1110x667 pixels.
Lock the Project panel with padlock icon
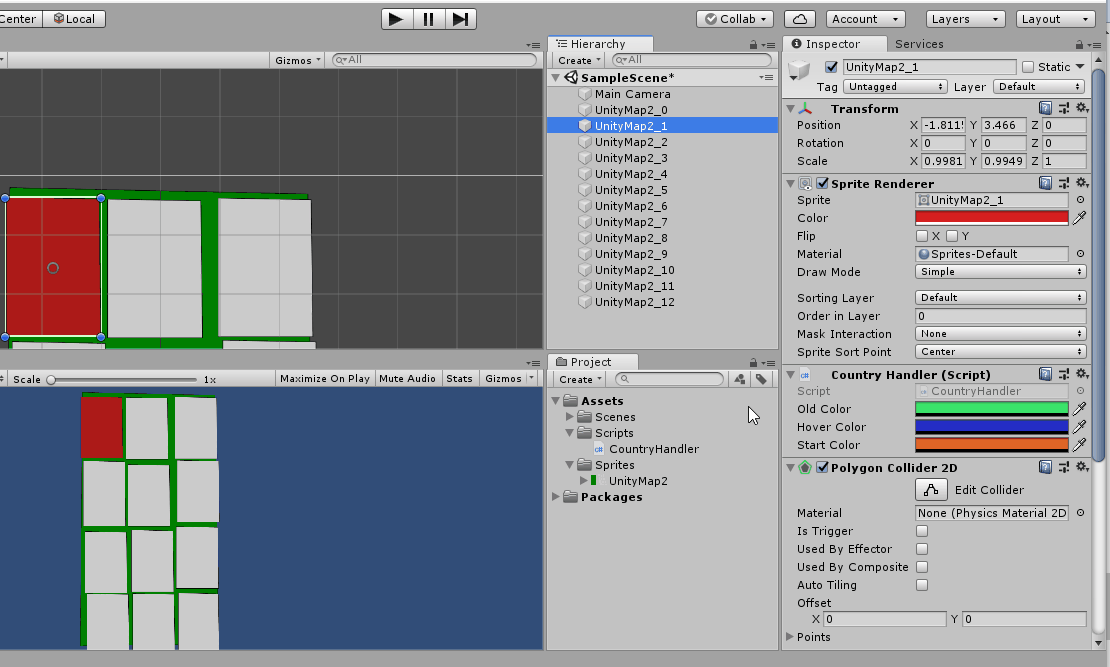(753, 363)
